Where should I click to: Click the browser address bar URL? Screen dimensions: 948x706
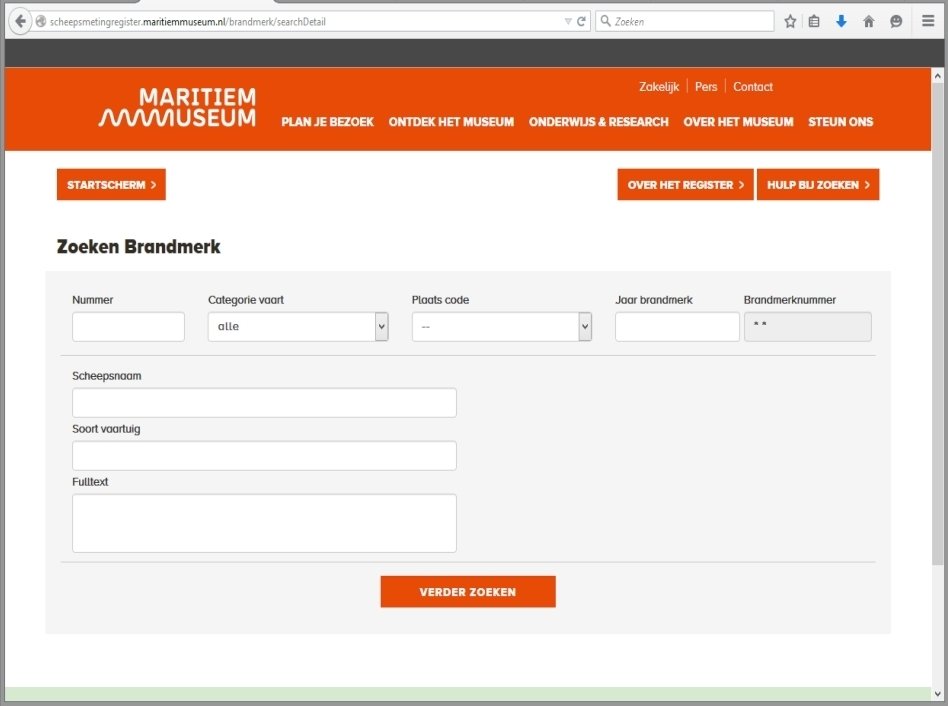point(187,22)
